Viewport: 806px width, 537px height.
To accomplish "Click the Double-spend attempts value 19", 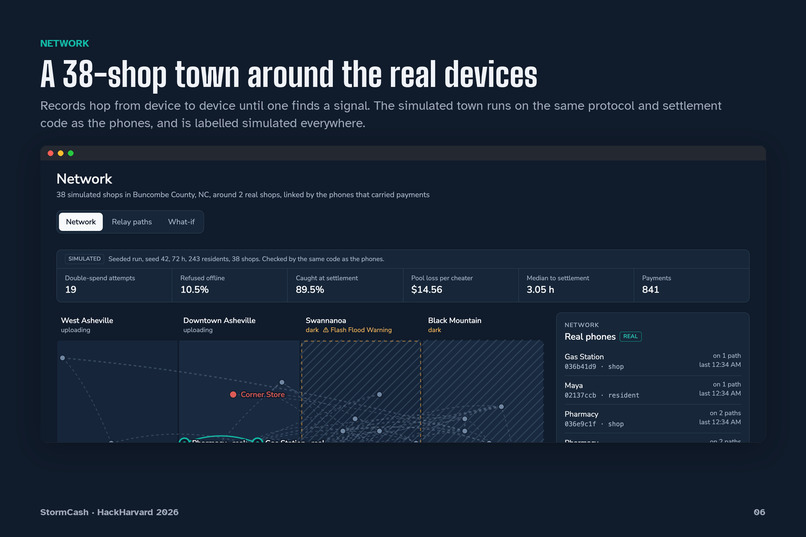I will [71, 290].
